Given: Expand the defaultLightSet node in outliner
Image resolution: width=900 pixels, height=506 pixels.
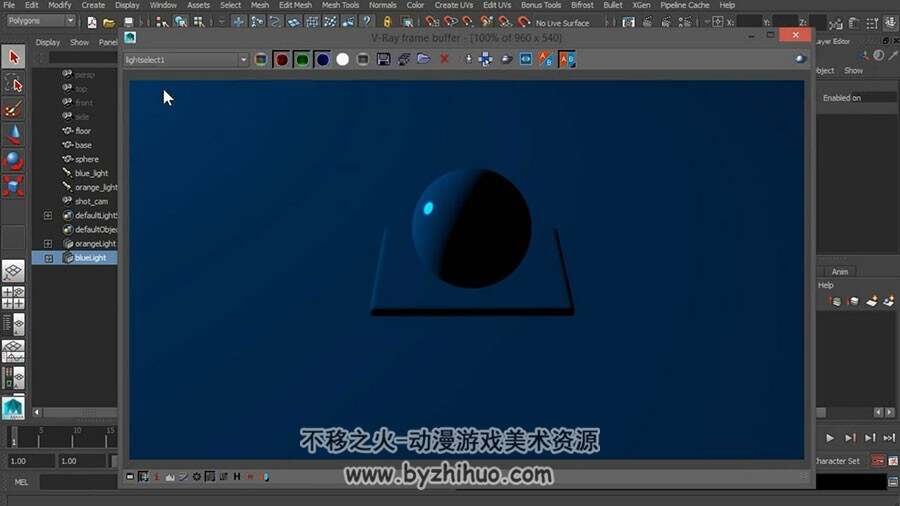Looking at the screenshot, I should (48, 216).
